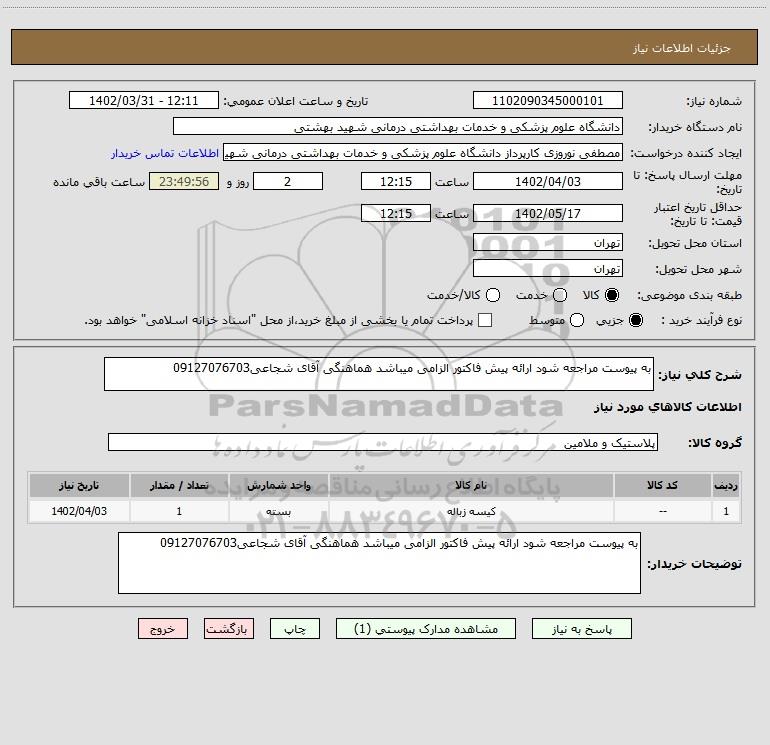The width and height of the screenshot is (770, 745).
Task: Click the price validity hour 12:15 field
Action: pos(396,213)
